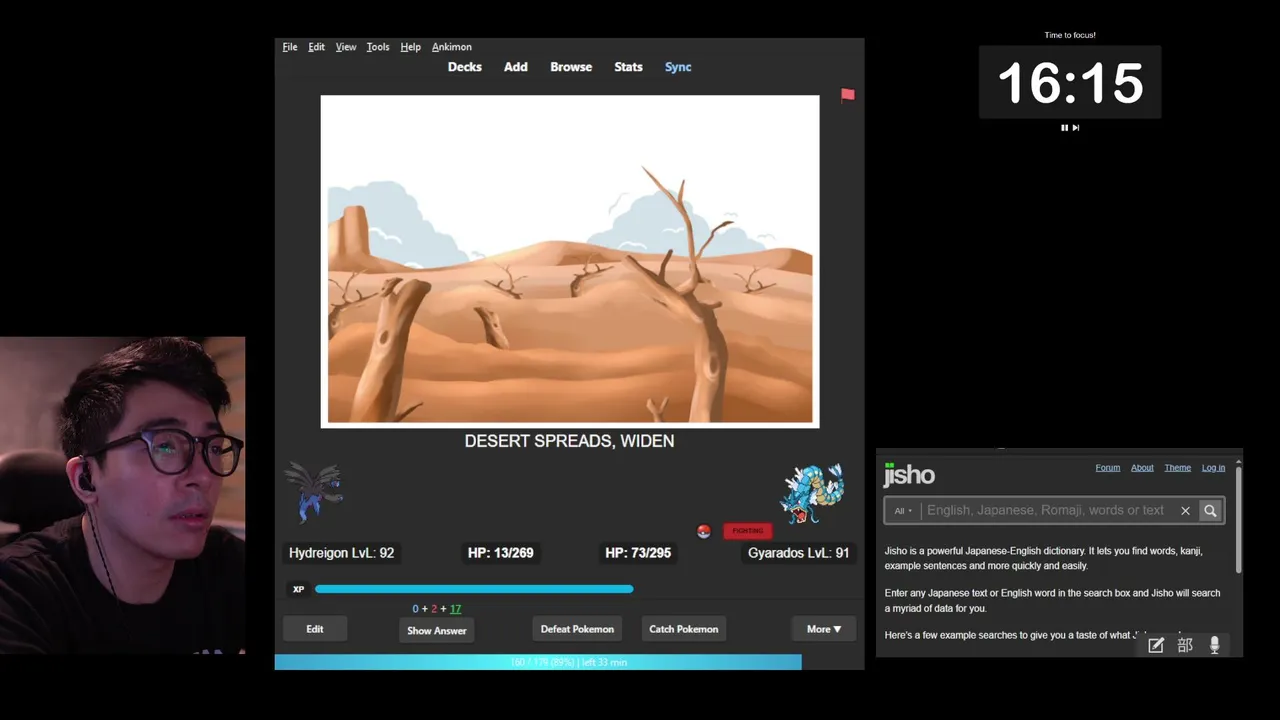Screen dimensions: 1280x720
Task: Click the webcam video overlay
Action: click(122, 496)
